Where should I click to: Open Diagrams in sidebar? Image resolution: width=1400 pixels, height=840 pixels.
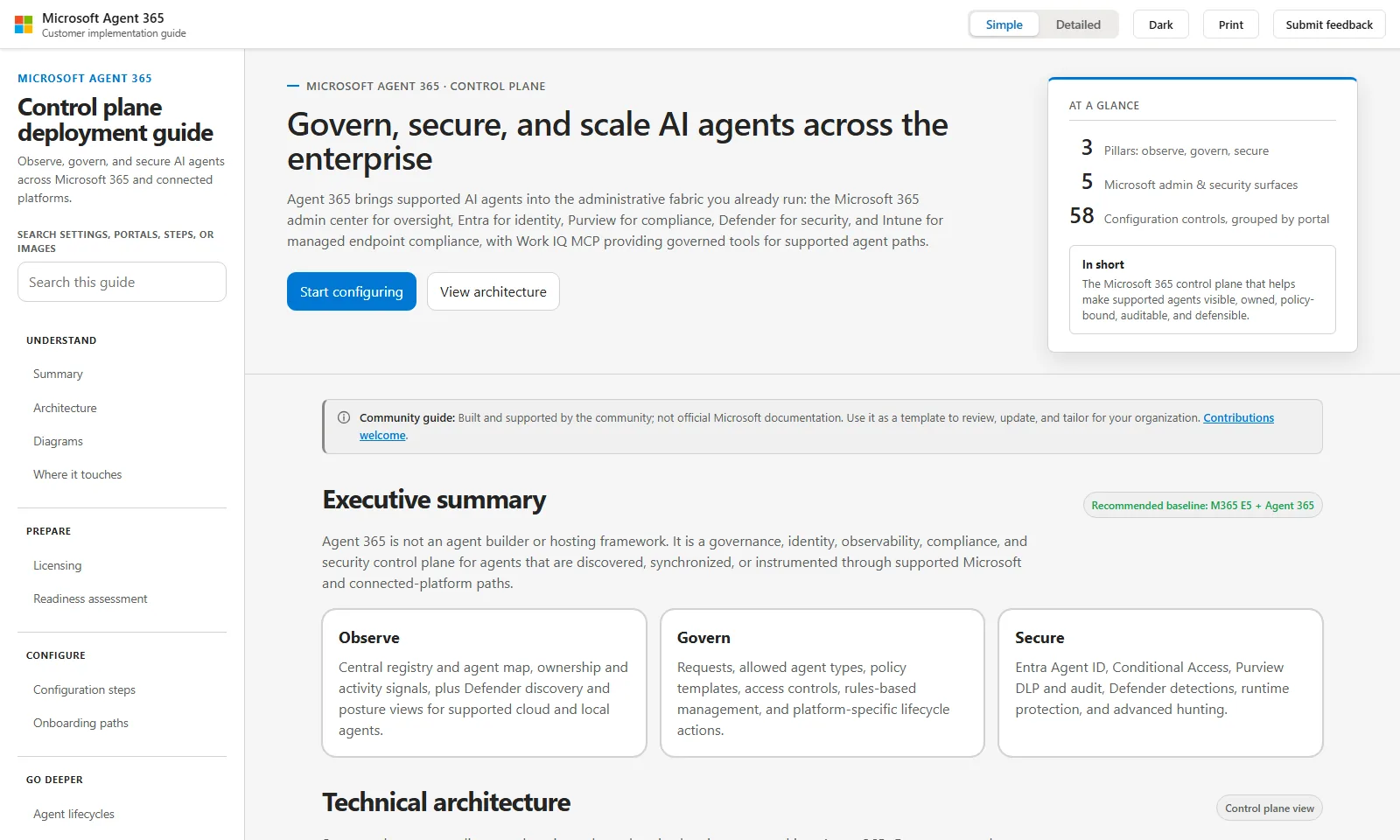[x=58, y=441]
